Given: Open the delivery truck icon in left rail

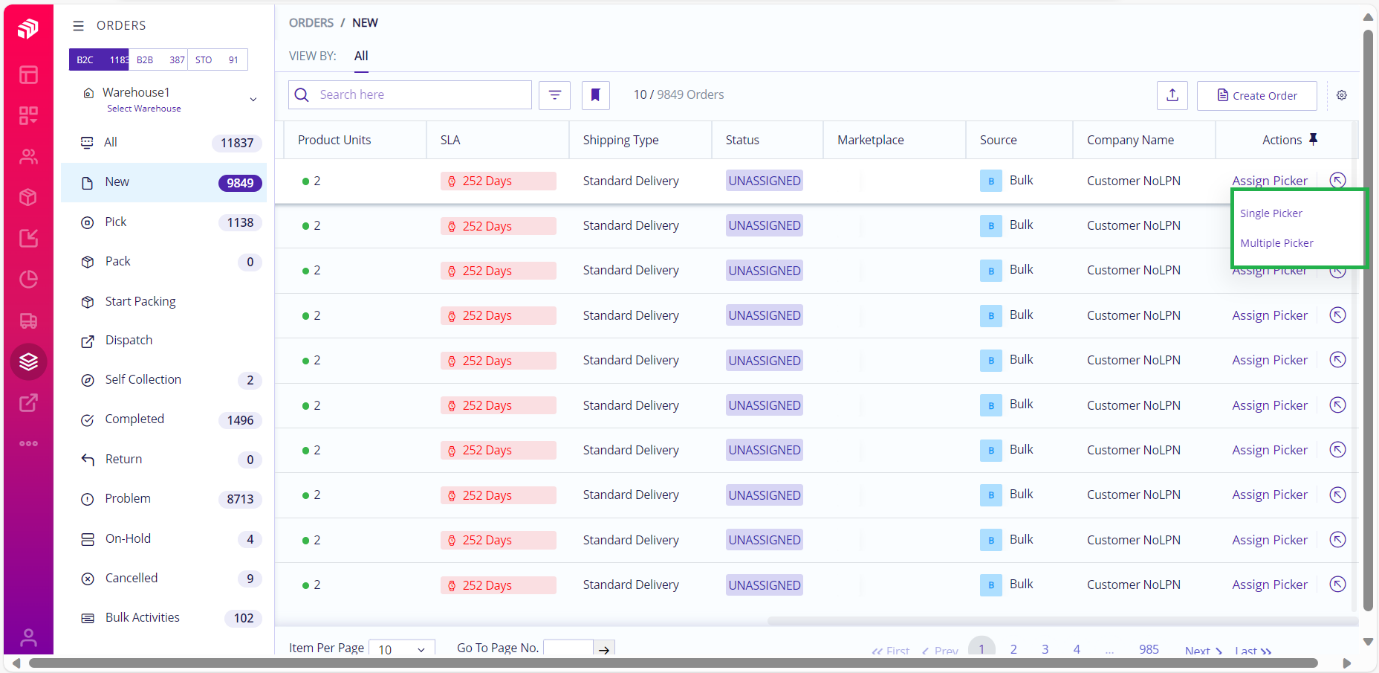Looking at the screenshot, I should point(28,321).
